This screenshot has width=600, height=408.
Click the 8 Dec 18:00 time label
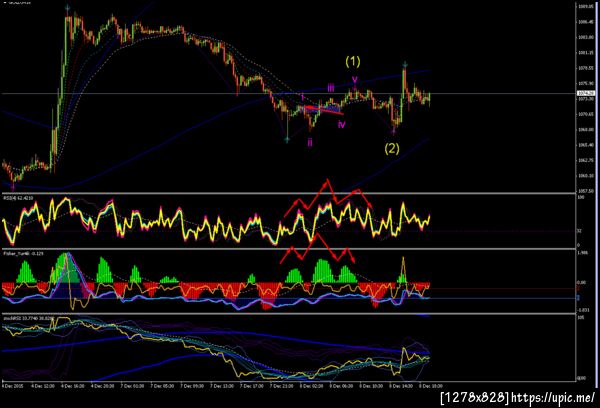(x=430, y=386)
